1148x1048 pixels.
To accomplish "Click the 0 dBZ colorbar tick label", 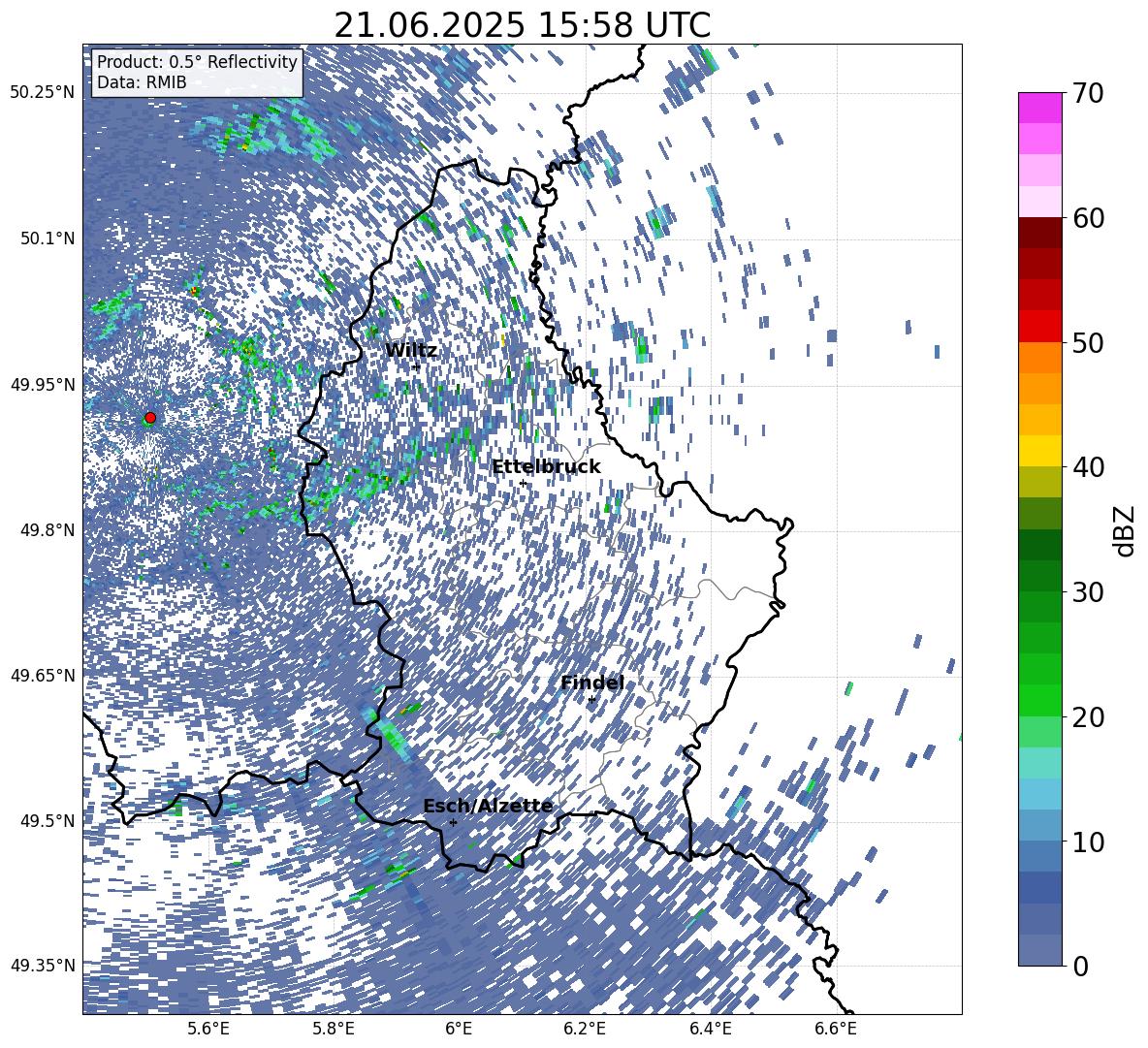I will coord(1081,966).
